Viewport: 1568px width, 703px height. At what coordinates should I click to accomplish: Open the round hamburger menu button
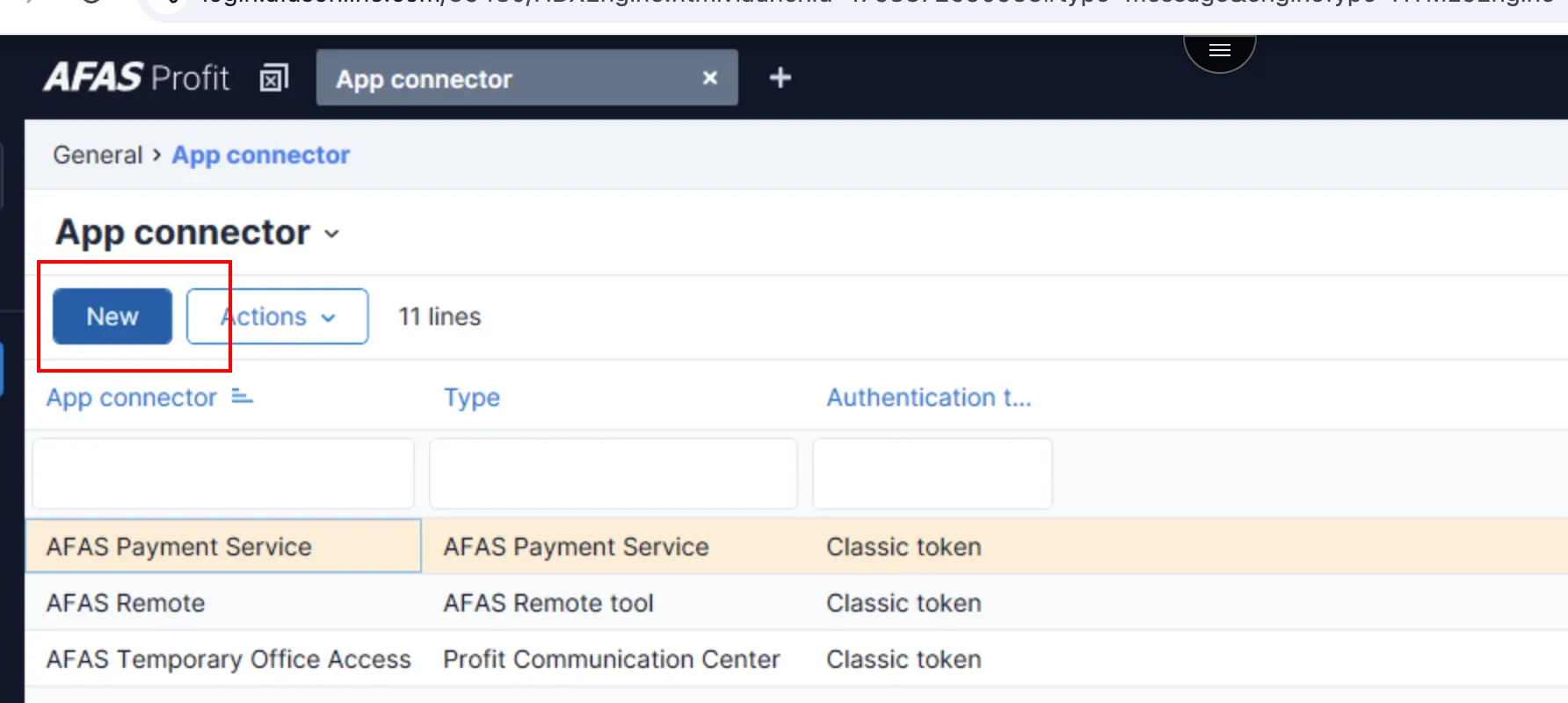1219,50
